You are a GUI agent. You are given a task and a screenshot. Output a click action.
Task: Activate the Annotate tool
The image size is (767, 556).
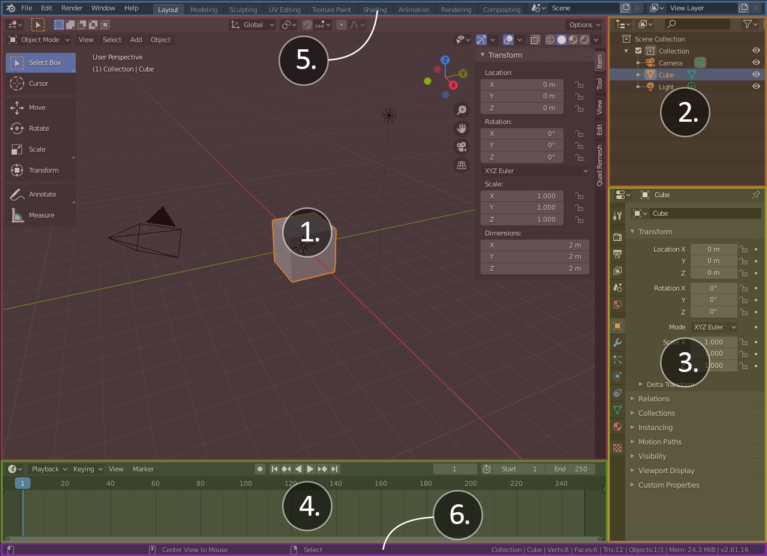click(x=41, y=195)
